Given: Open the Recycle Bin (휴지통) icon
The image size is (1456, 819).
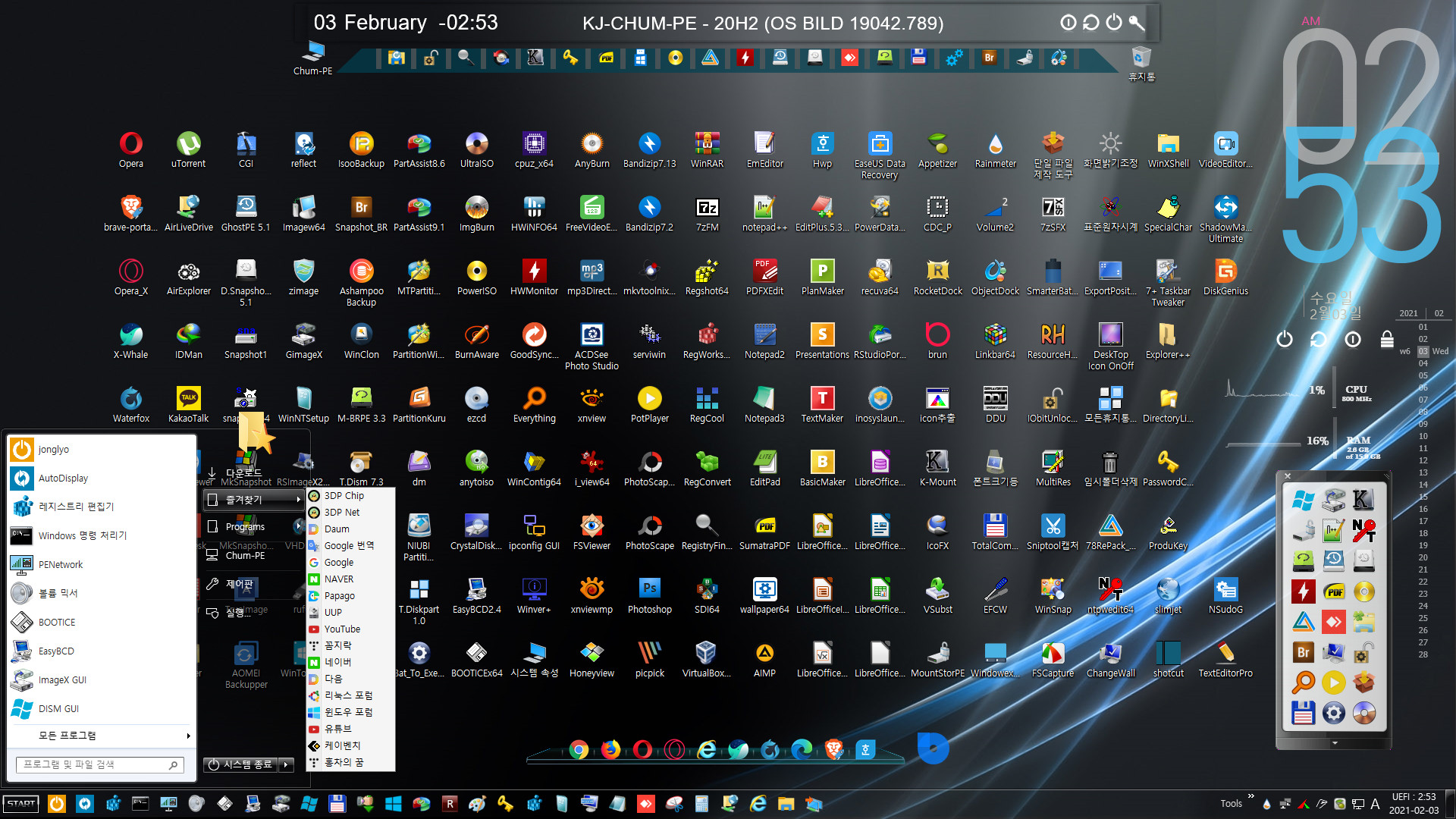Looking at the screenshot, I should tap(1141, 64).
